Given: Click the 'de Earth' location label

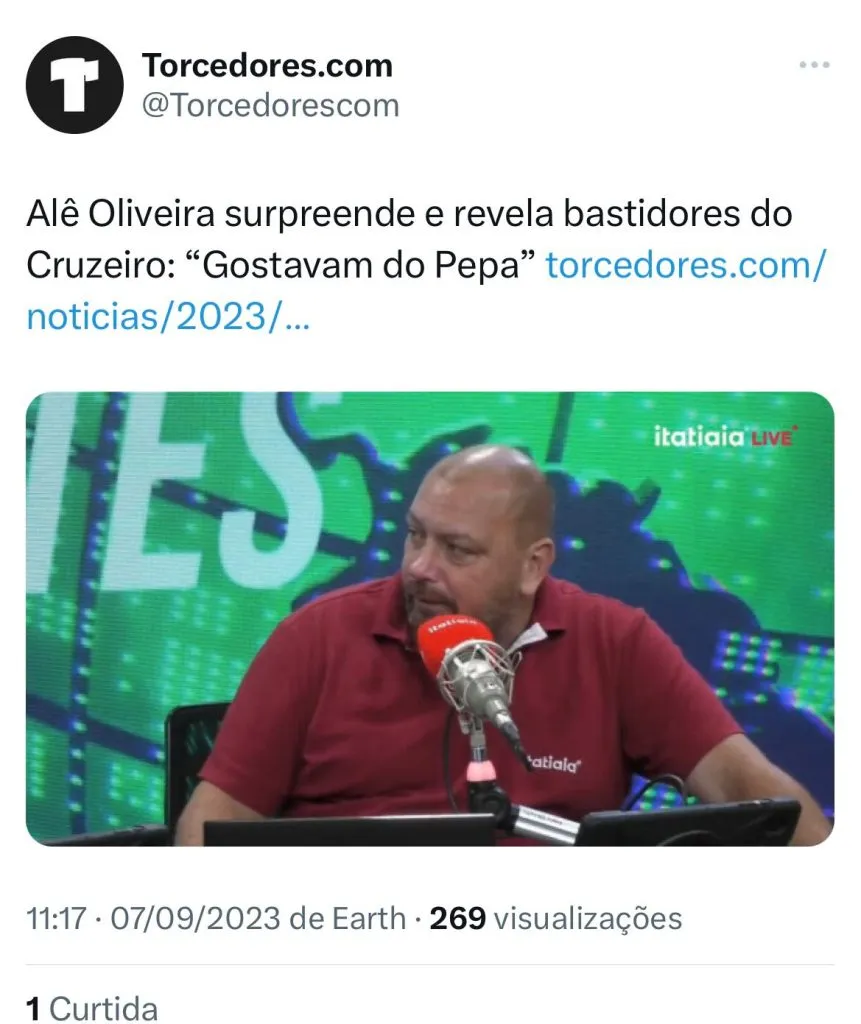Looking at the screenshot, I should pyautogui.click(x=348, y=918).
